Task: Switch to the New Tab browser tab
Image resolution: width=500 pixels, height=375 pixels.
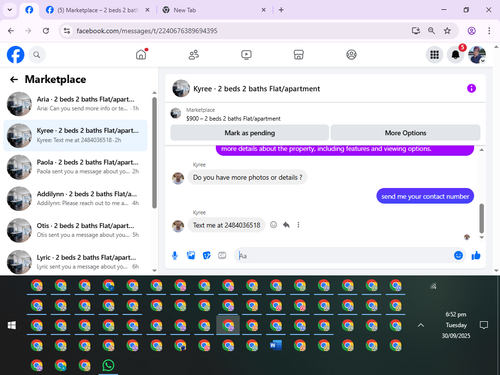Action: [x=213, y=10]
